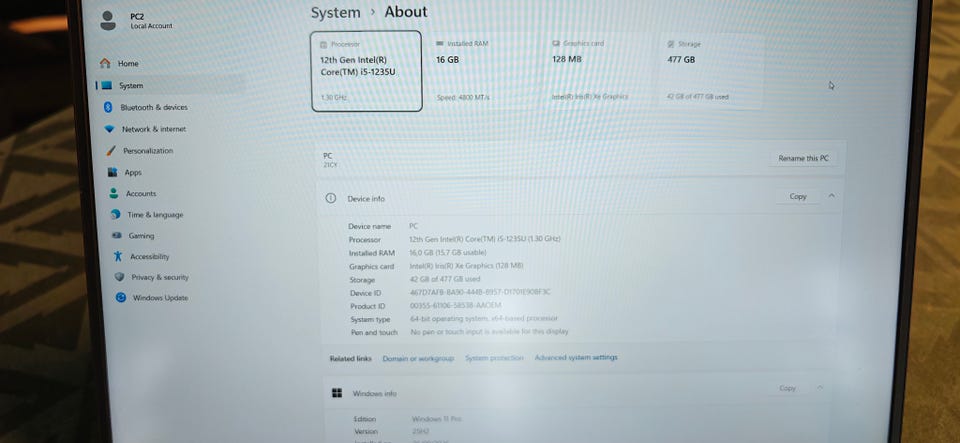
Task: Click the Version row label
Action: tap(366, 431)
